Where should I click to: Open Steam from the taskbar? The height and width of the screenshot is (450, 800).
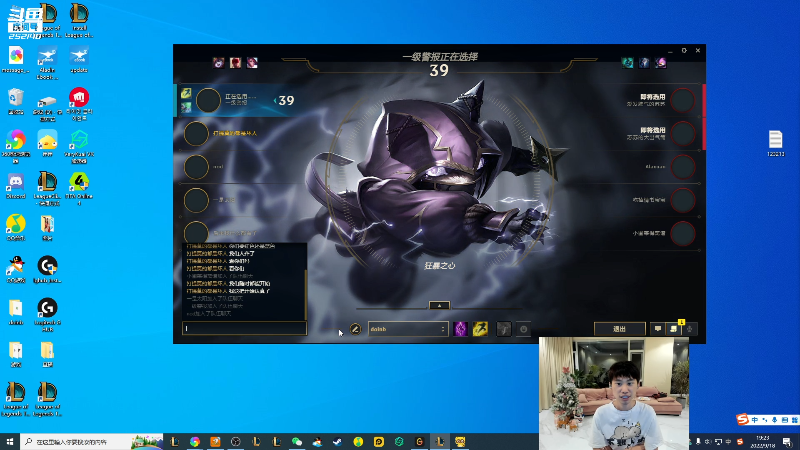338,441
